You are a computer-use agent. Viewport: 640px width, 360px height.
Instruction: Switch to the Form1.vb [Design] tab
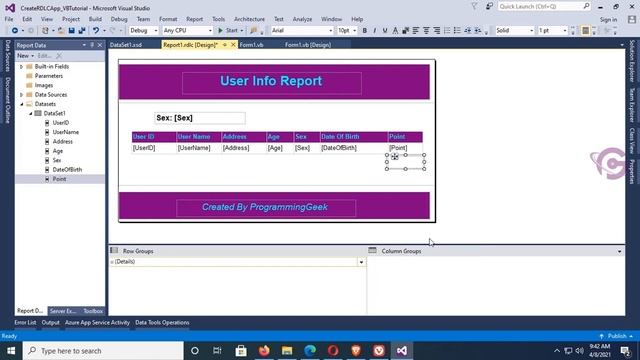tap(308, 45)
